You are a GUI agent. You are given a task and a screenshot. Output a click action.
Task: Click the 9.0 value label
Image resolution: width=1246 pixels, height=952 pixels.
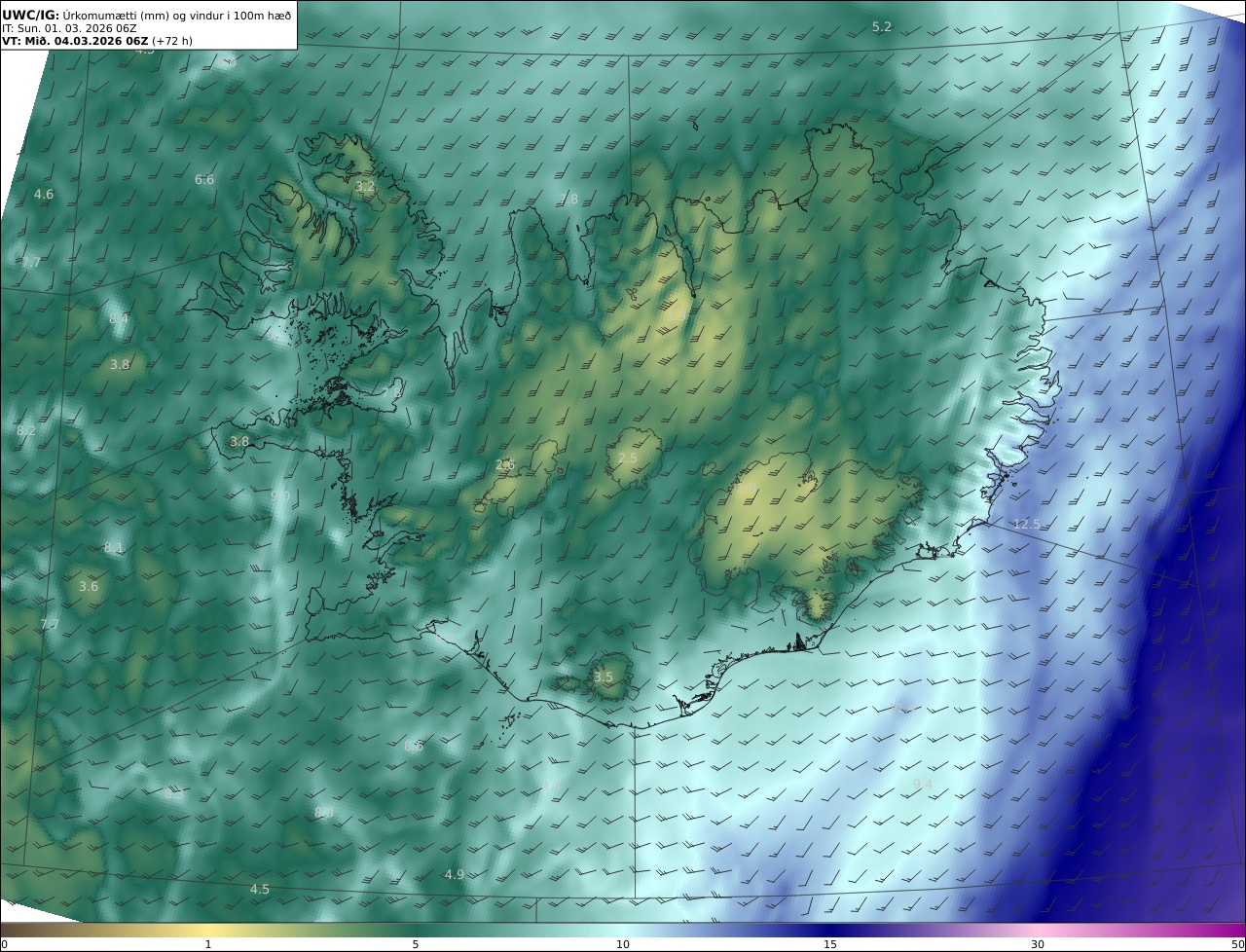click(x=280, y=496)
